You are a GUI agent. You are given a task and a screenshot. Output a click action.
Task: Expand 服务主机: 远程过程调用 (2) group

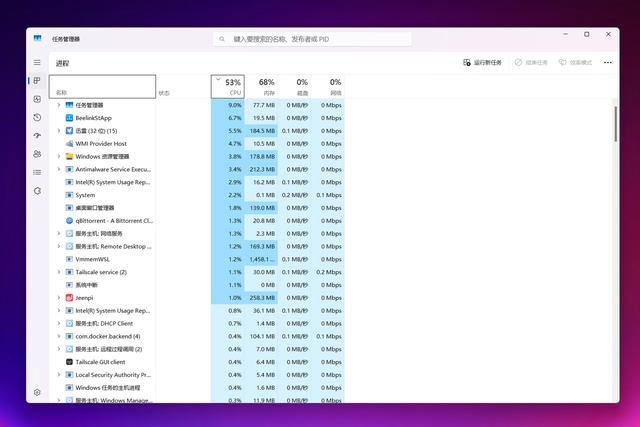click(x=59, y=349)
